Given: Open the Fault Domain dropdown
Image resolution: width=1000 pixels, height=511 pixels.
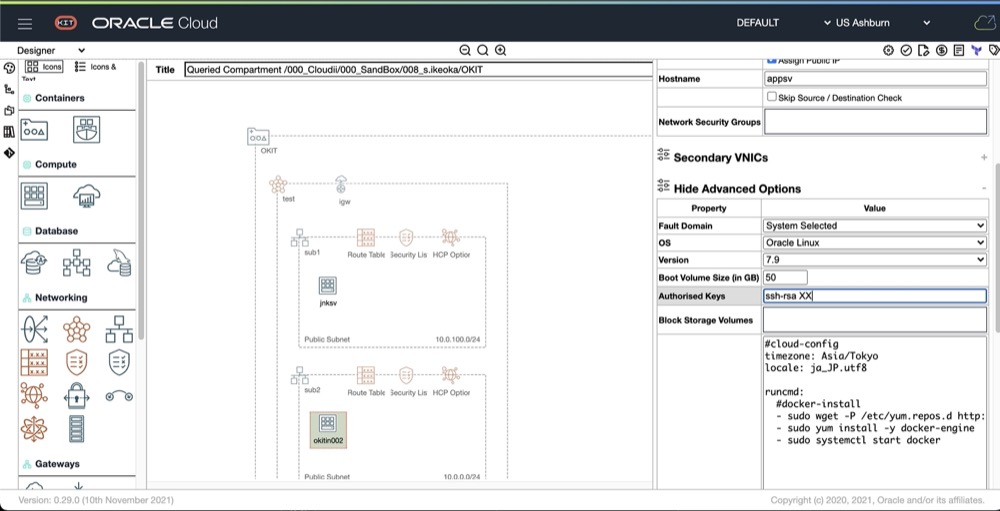Looking at the screenshot, I should [x=874, y=225].
